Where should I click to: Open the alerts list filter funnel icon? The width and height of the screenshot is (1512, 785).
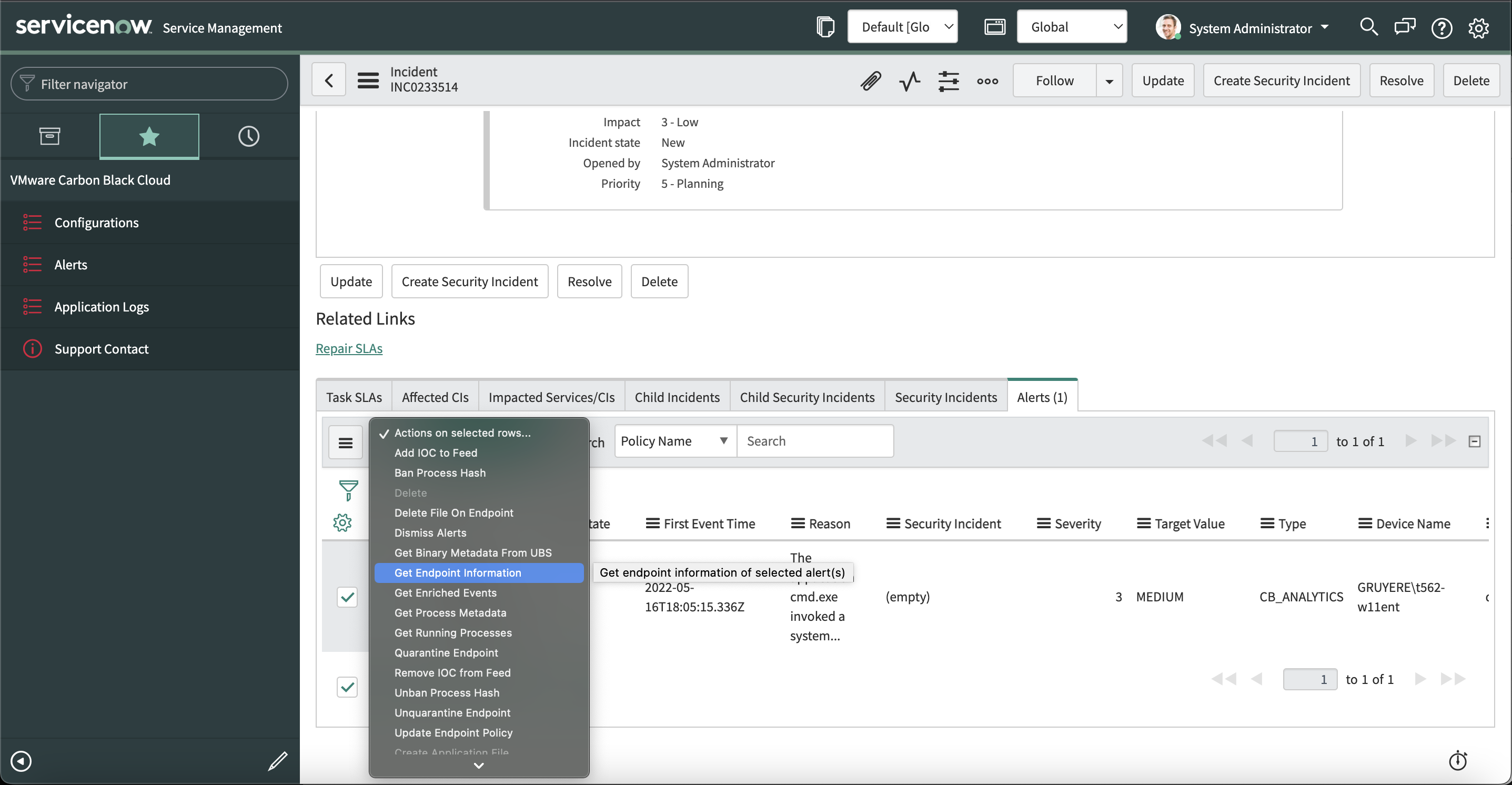347,491
